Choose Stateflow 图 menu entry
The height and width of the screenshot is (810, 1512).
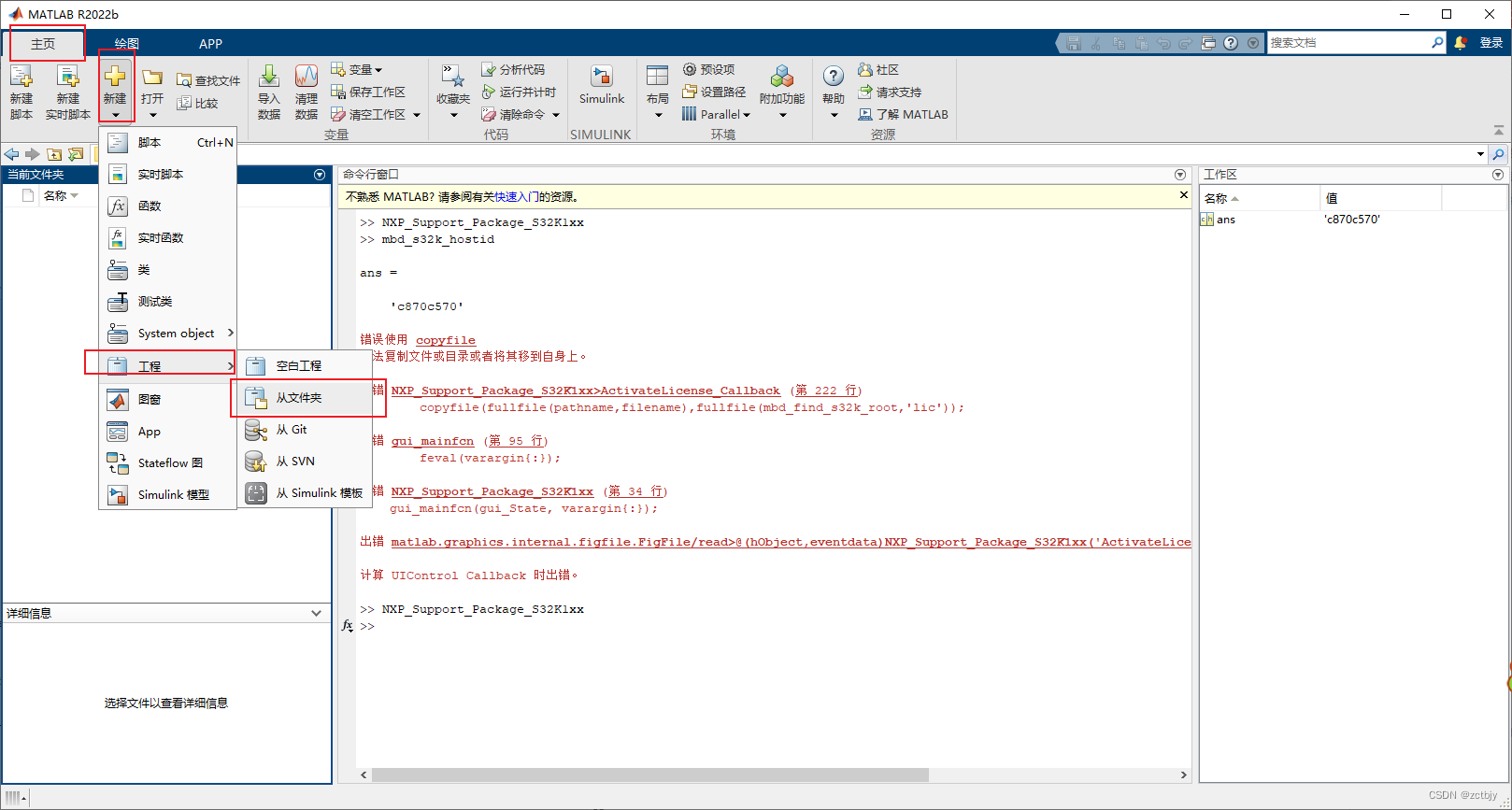click(x=168, y=462)
